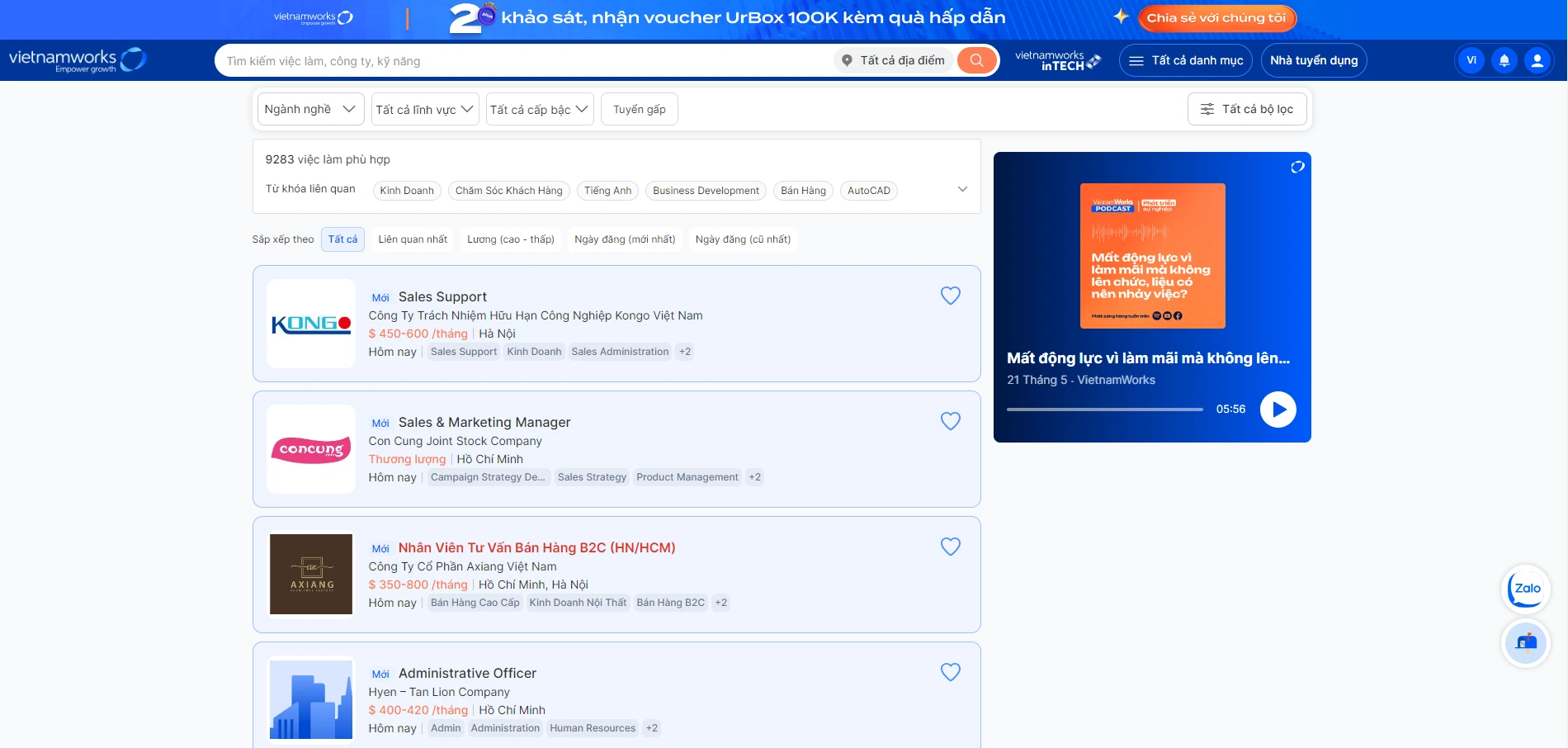Click the orange search magnifier button

(x=976, y=60)
